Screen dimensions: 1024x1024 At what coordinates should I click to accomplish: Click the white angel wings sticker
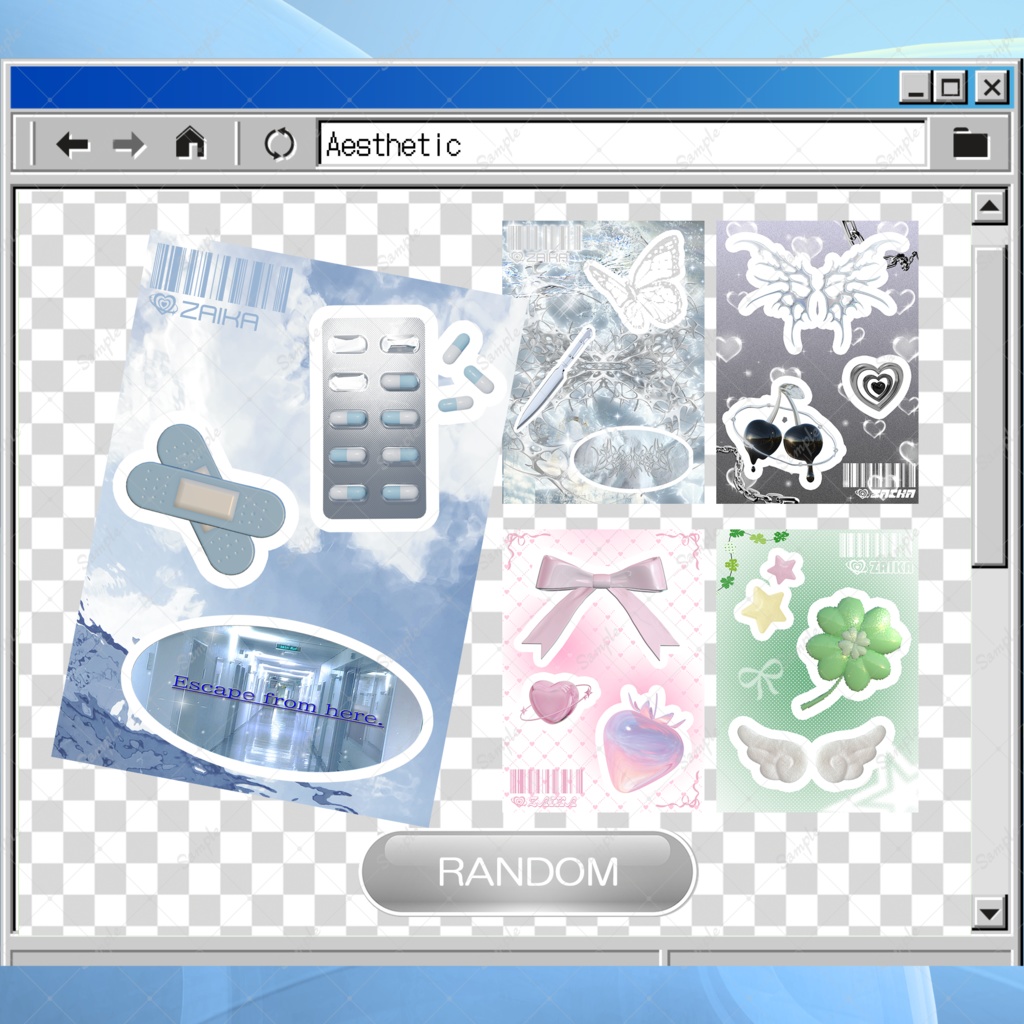click(812, 753)
